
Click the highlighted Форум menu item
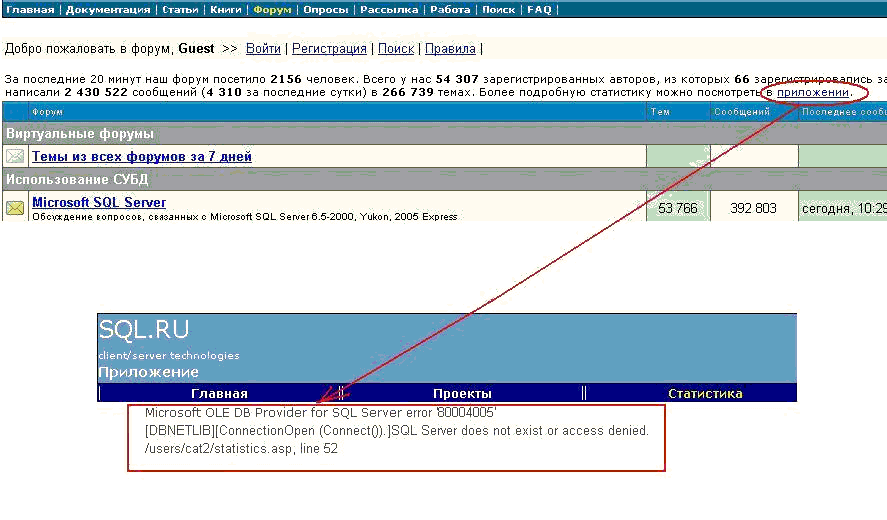[x=273, y=10]
